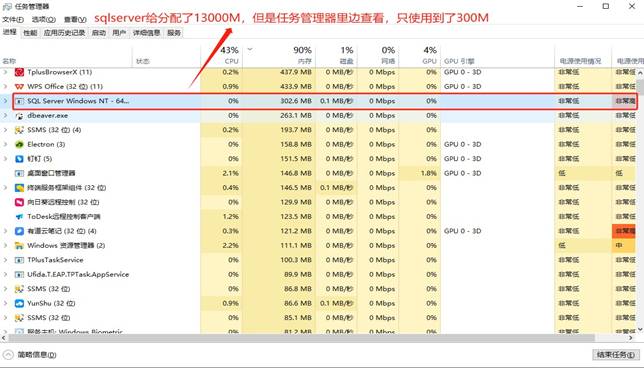Sort by the 电源使用情况 column header
This screenshot has height=368, width=644.
[583, 55]
